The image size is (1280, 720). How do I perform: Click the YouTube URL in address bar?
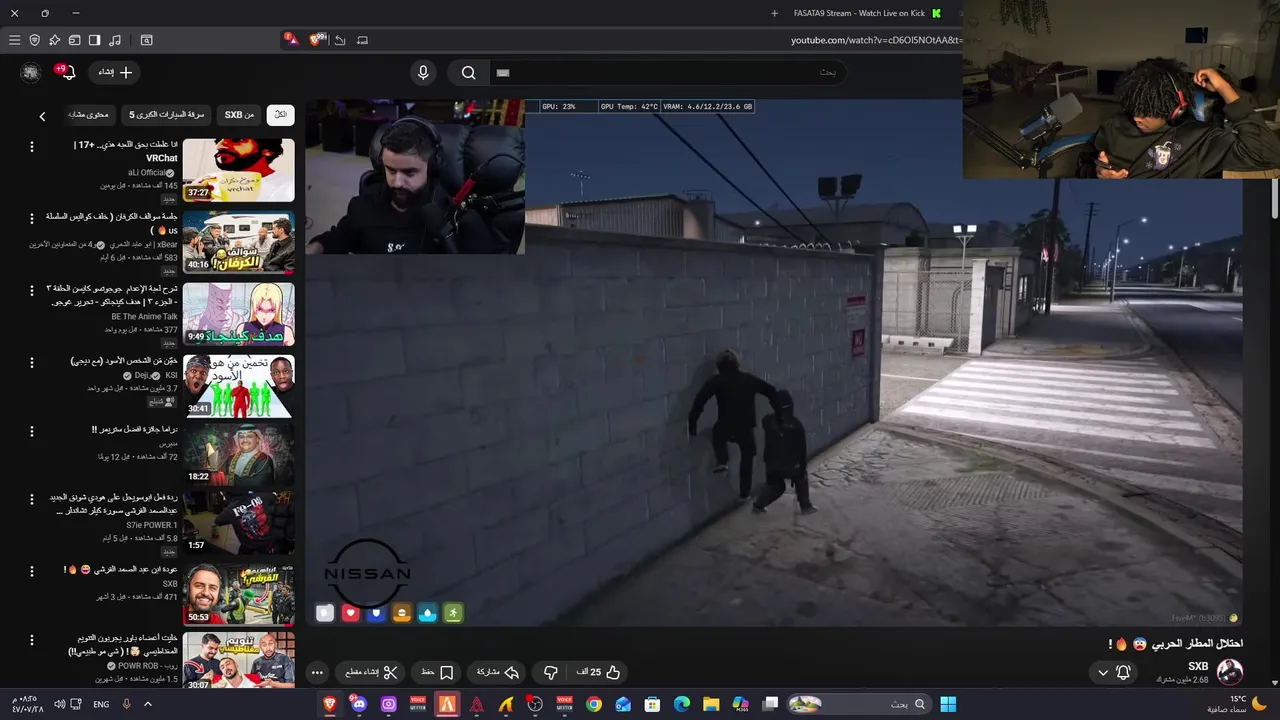pyautogui.click(x=876, y=40)
